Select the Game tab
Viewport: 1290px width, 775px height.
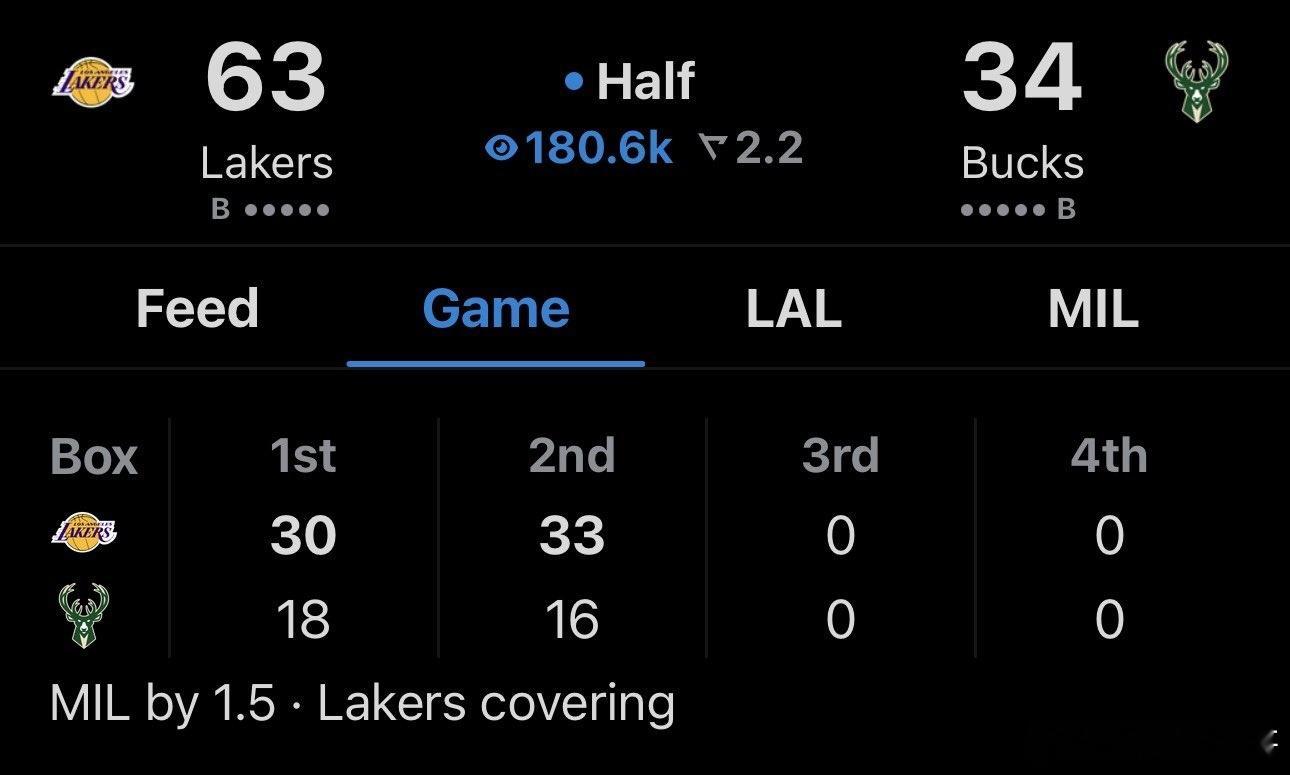pyautogui.click(x=496, y=308)
